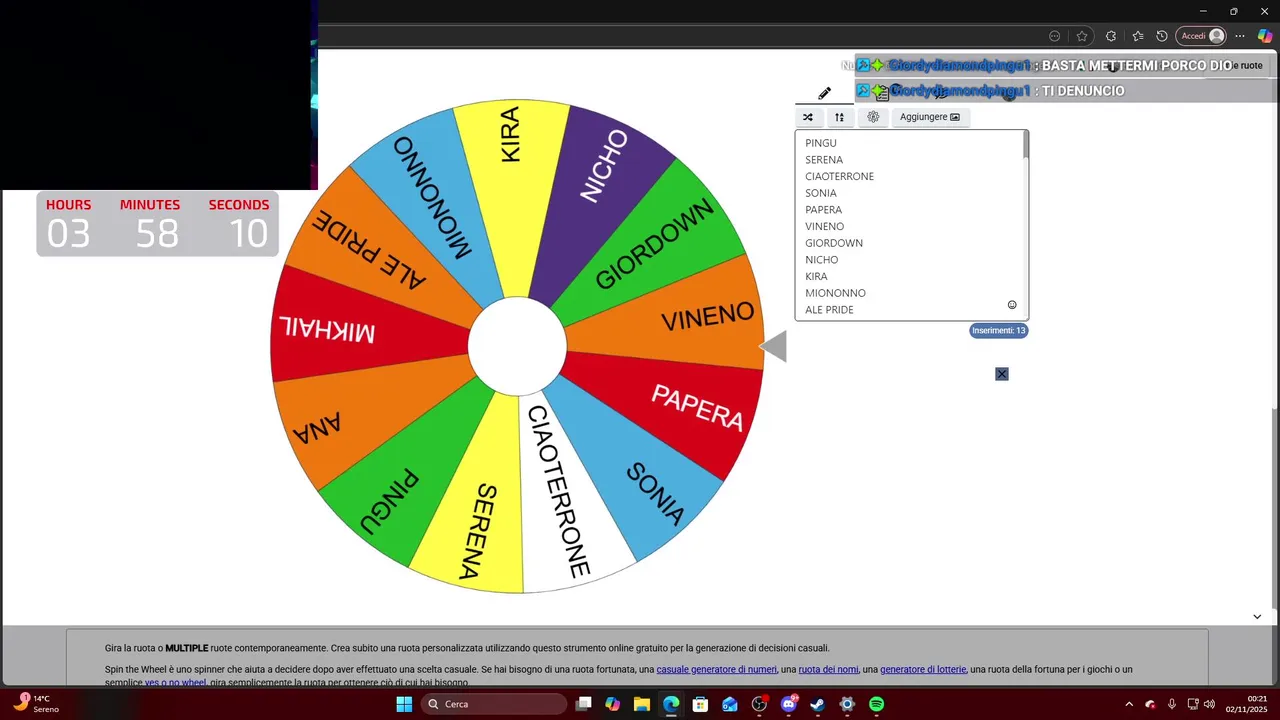Screen dimensions: 1280x720
Task: Click the taskbar Cerca search box
Action: [494, 704]
